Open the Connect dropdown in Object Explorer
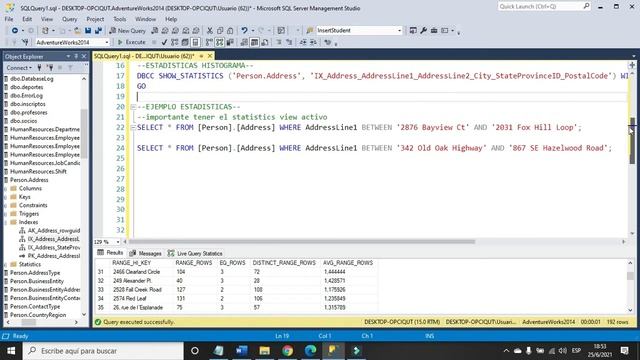This screenshot has height=360, width=640. (x=19, y=68)
